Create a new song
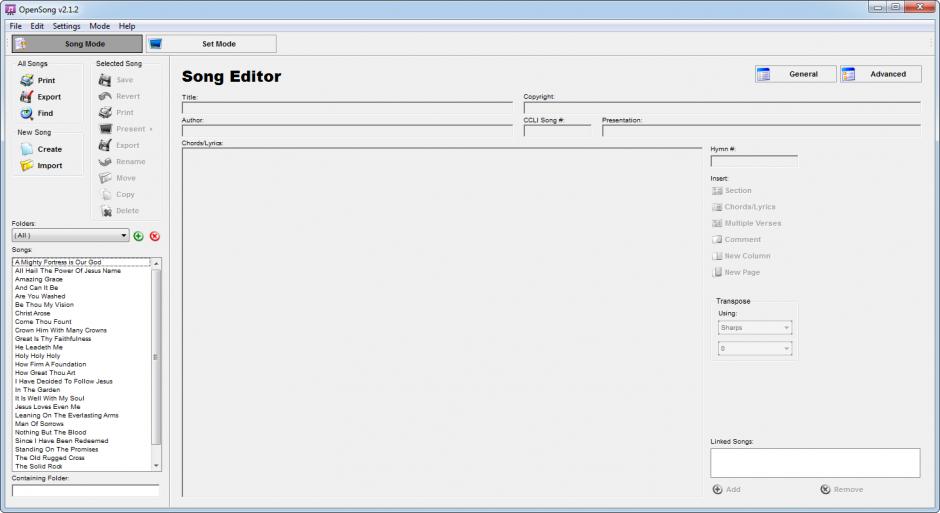This screenshot has height=513, width=940. point(41,149)
